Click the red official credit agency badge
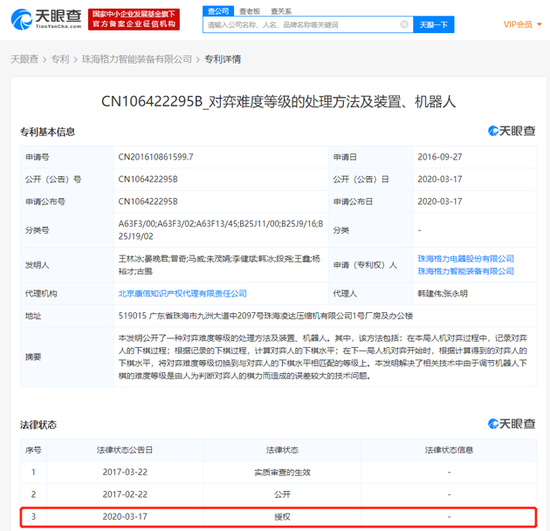Image resolution: width=550 pixels, height=531 pixels. click(x=134, y=19)
